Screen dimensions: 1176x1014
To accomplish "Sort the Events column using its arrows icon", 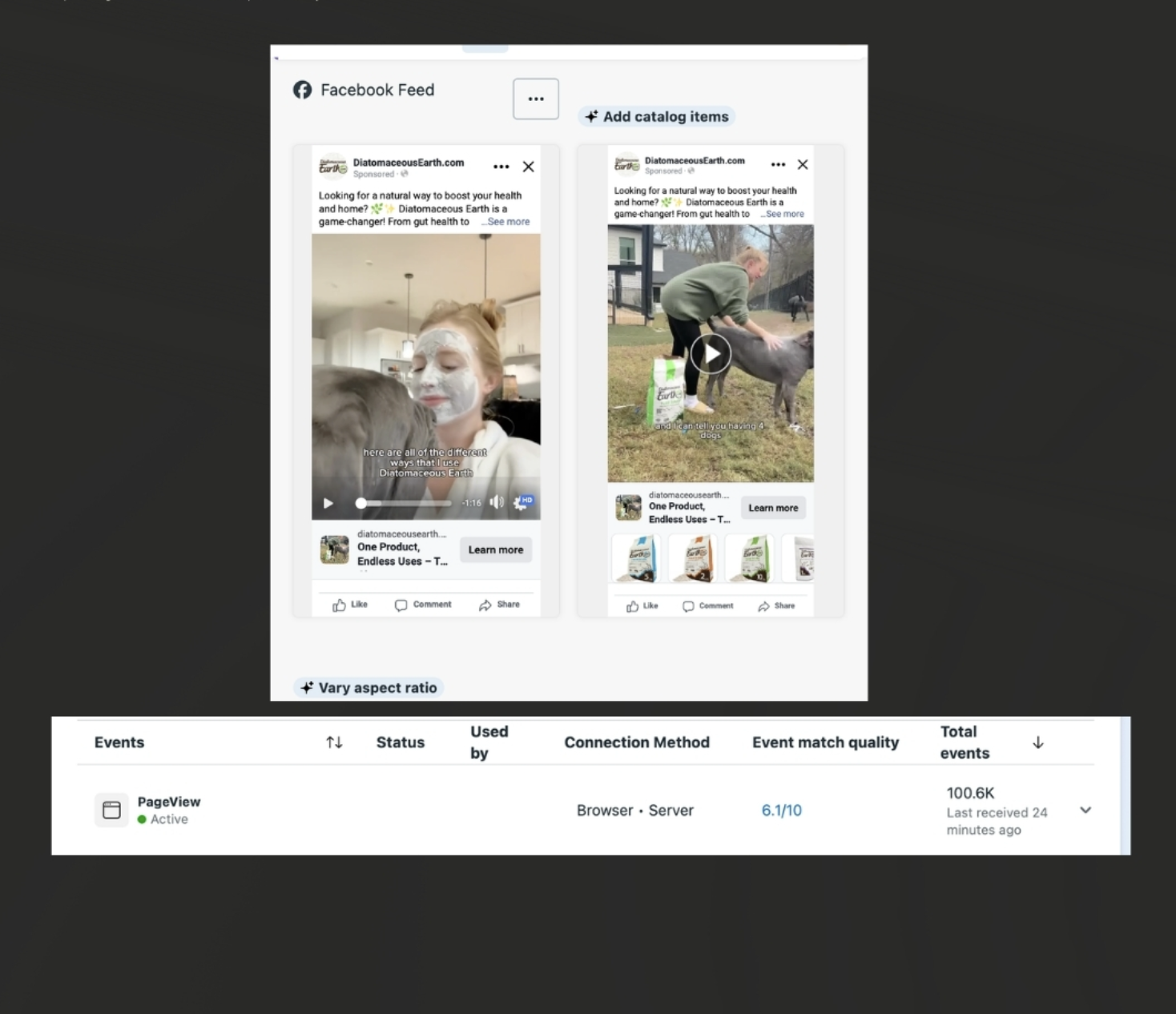I will (334, 742).
